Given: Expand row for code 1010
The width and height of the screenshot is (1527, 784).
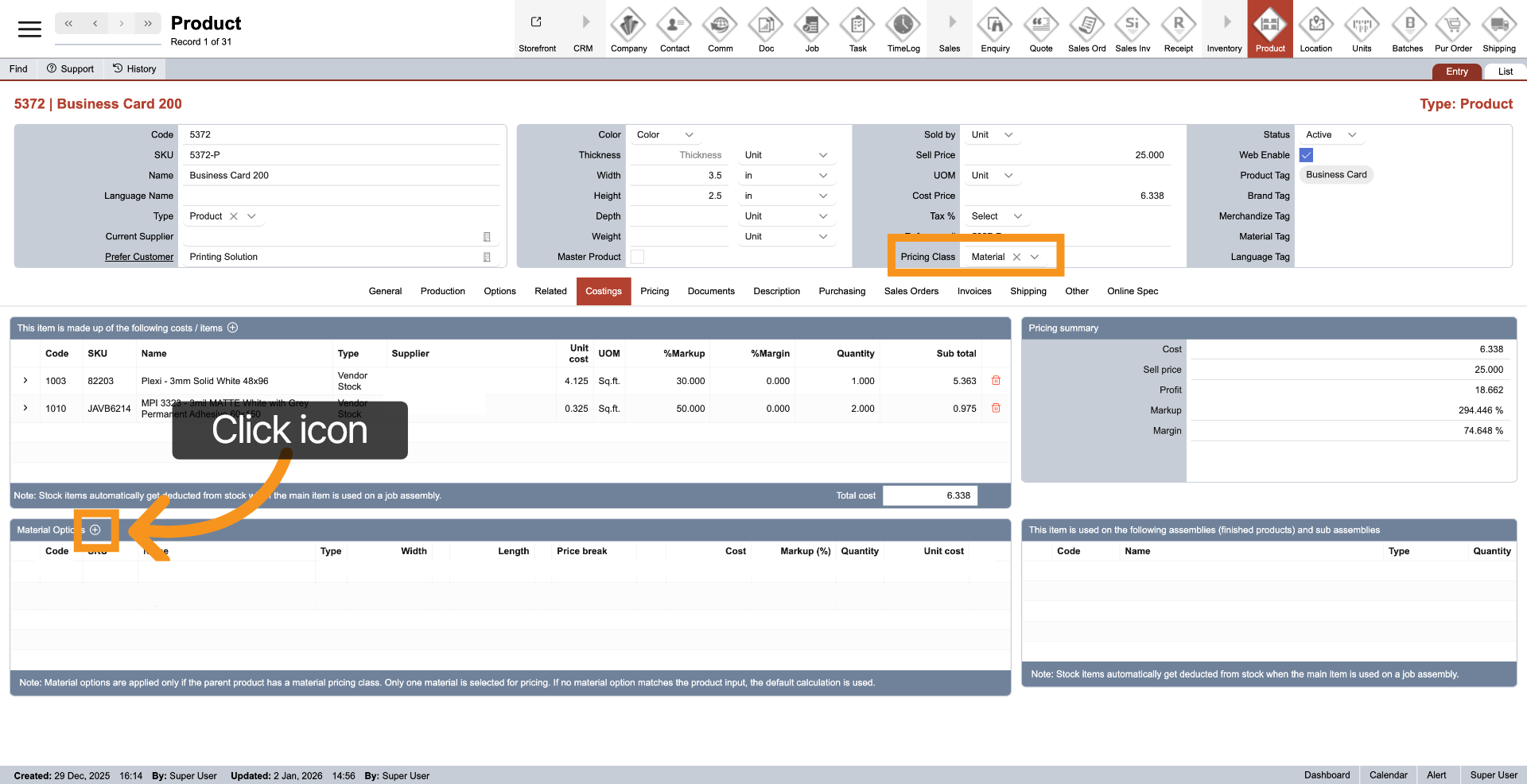Looking at the screenshot, I should [25, 409].
